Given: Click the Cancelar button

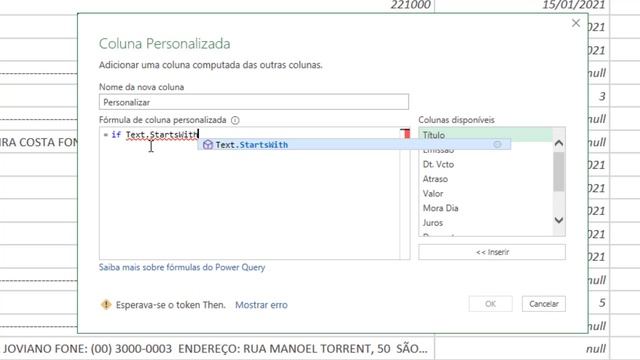Looking at the screenshot, I should [544, 304].
